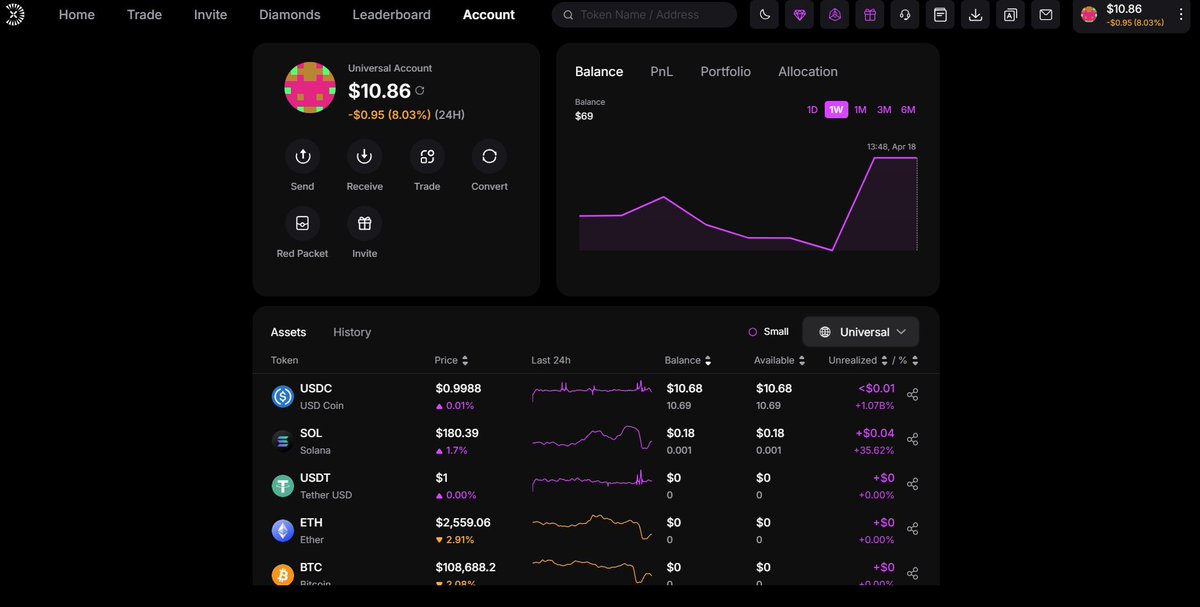
Task: Select the 1D chart range
Action: (812, 110)
